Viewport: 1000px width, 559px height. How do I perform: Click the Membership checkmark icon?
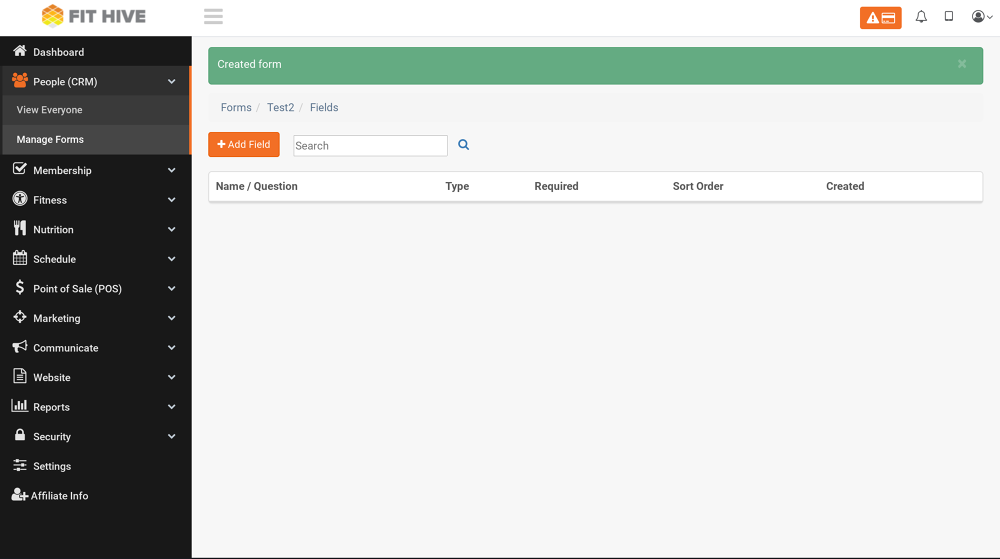pos(20,169)
